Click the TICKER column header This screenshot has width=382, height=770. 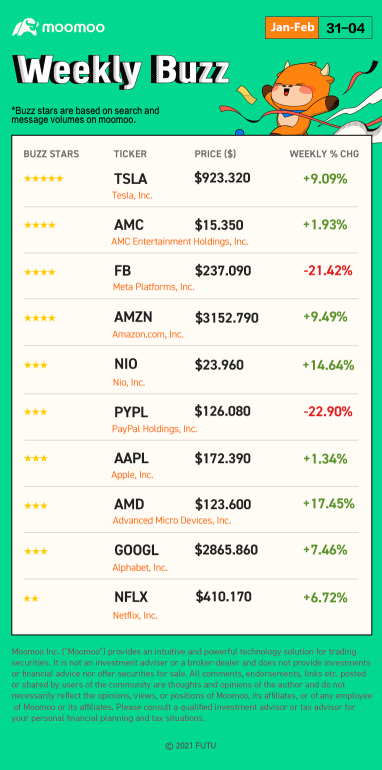pos(130,154)
